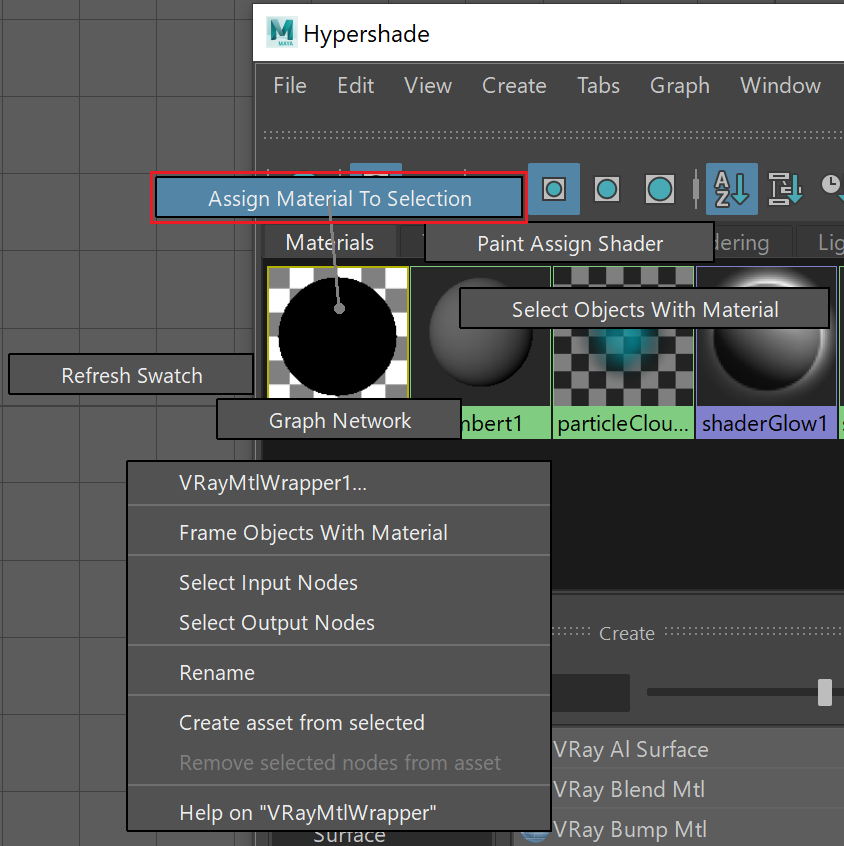Click the Hypershade window title text
This screenshot has height=846, width=844.
tap(366, 33)
